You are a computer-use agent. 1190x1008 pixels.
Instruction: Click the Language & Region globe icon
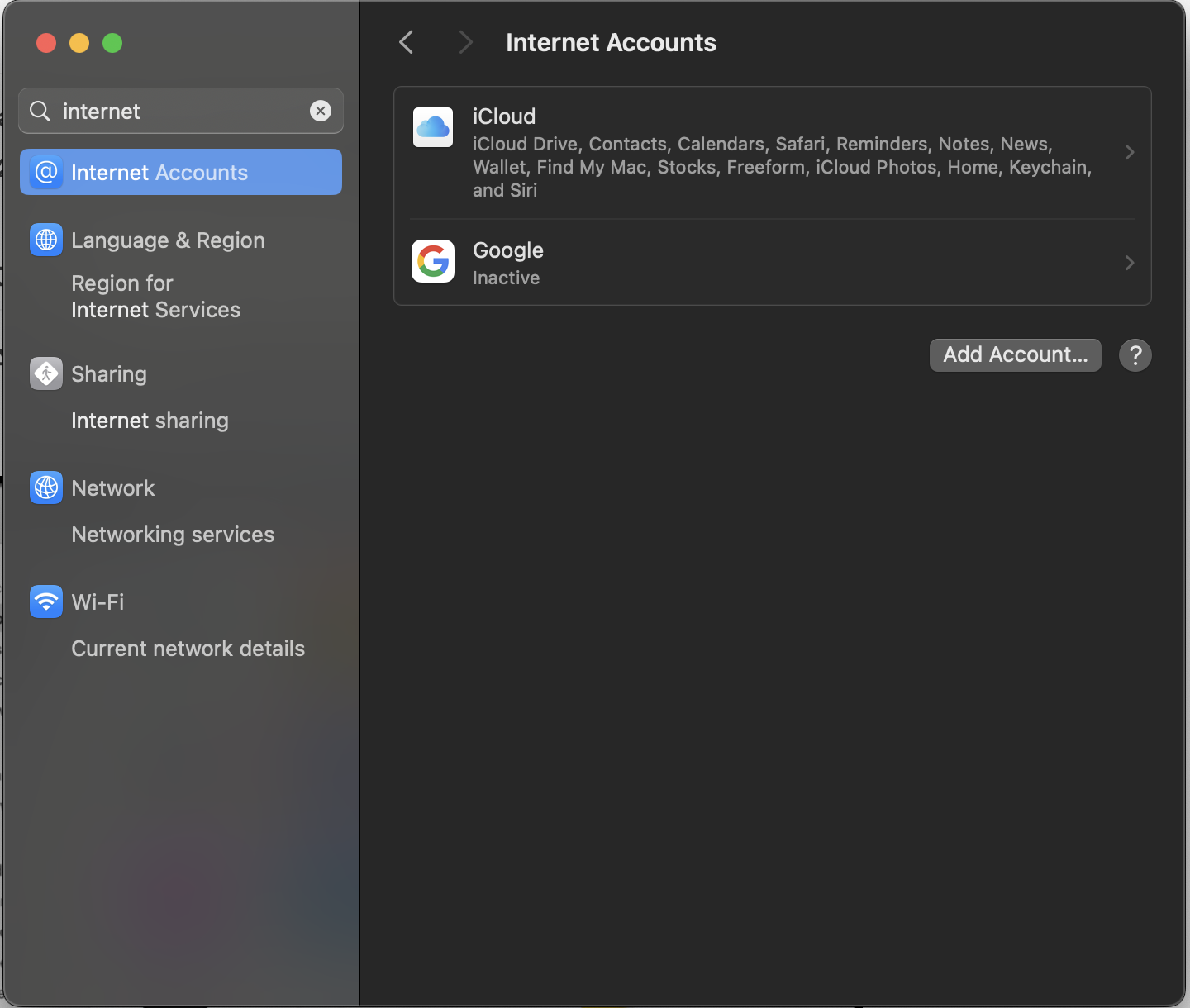tap(46, 240)
